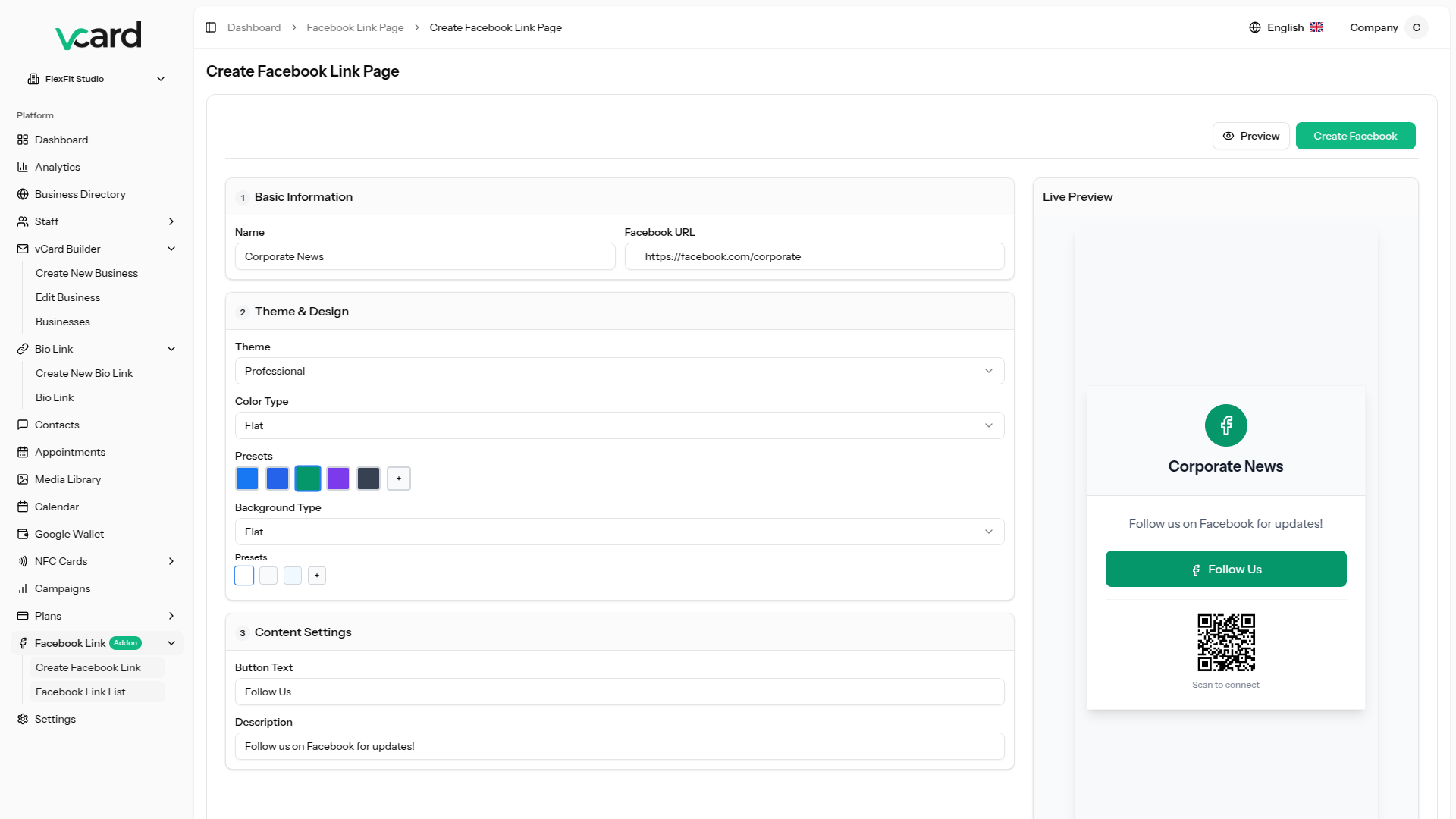Open Create New Business in sidebar
Viewport: 1456px width, 819px height.
(86, 273)
